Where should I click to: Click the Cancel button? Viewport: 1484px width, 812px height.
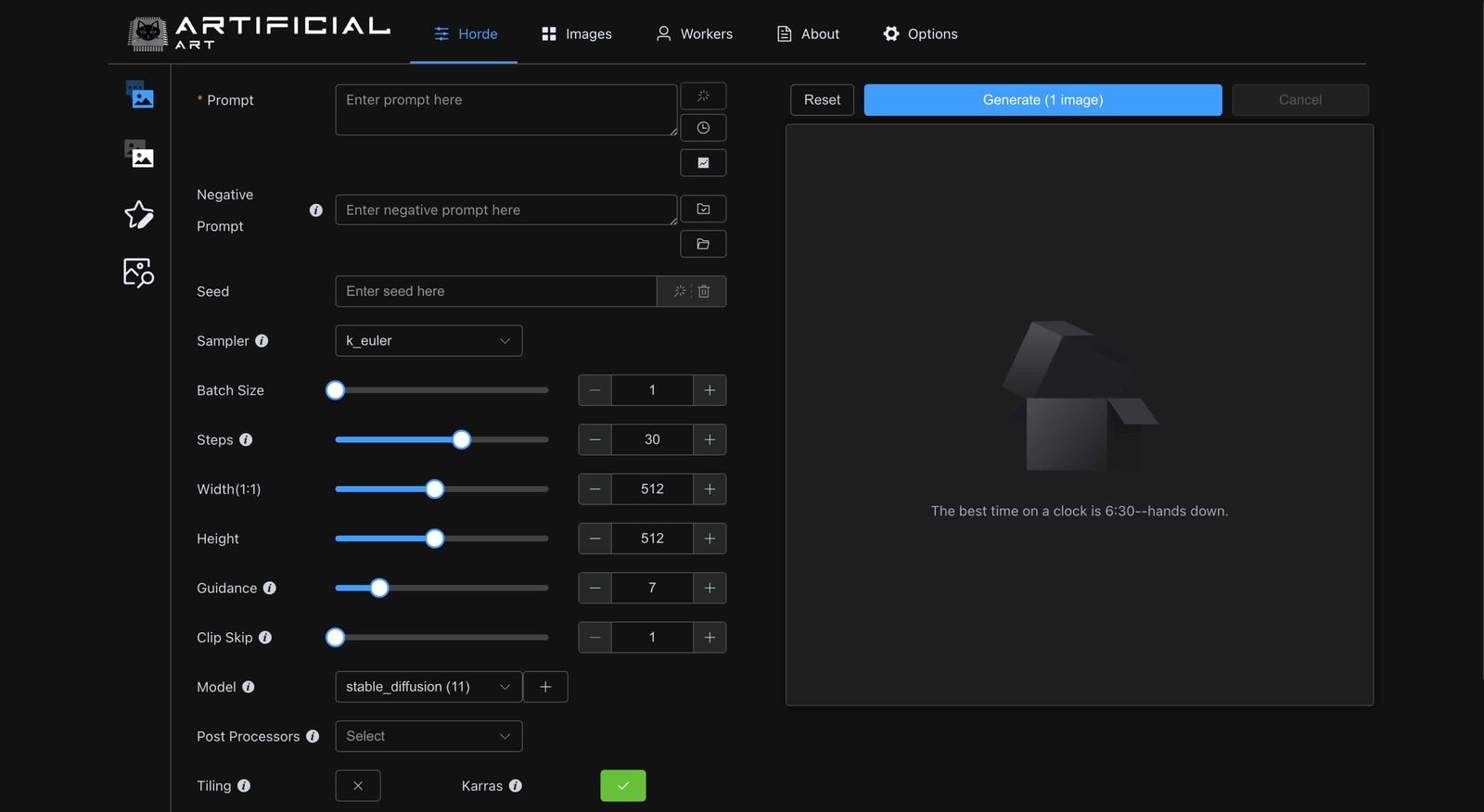[x=1300, y=100]
